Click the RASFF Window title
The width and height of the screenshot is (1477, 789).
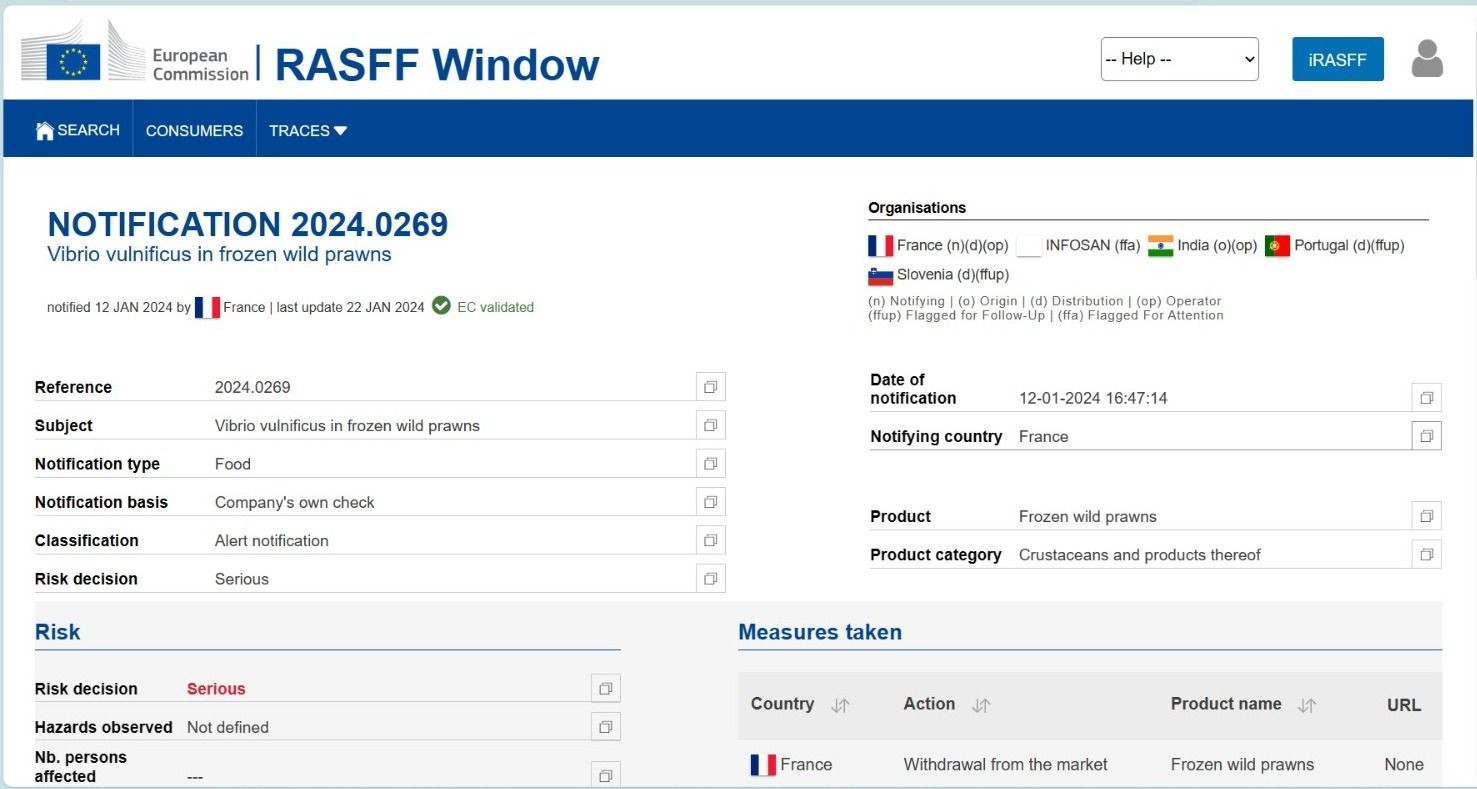click(437, 65)
